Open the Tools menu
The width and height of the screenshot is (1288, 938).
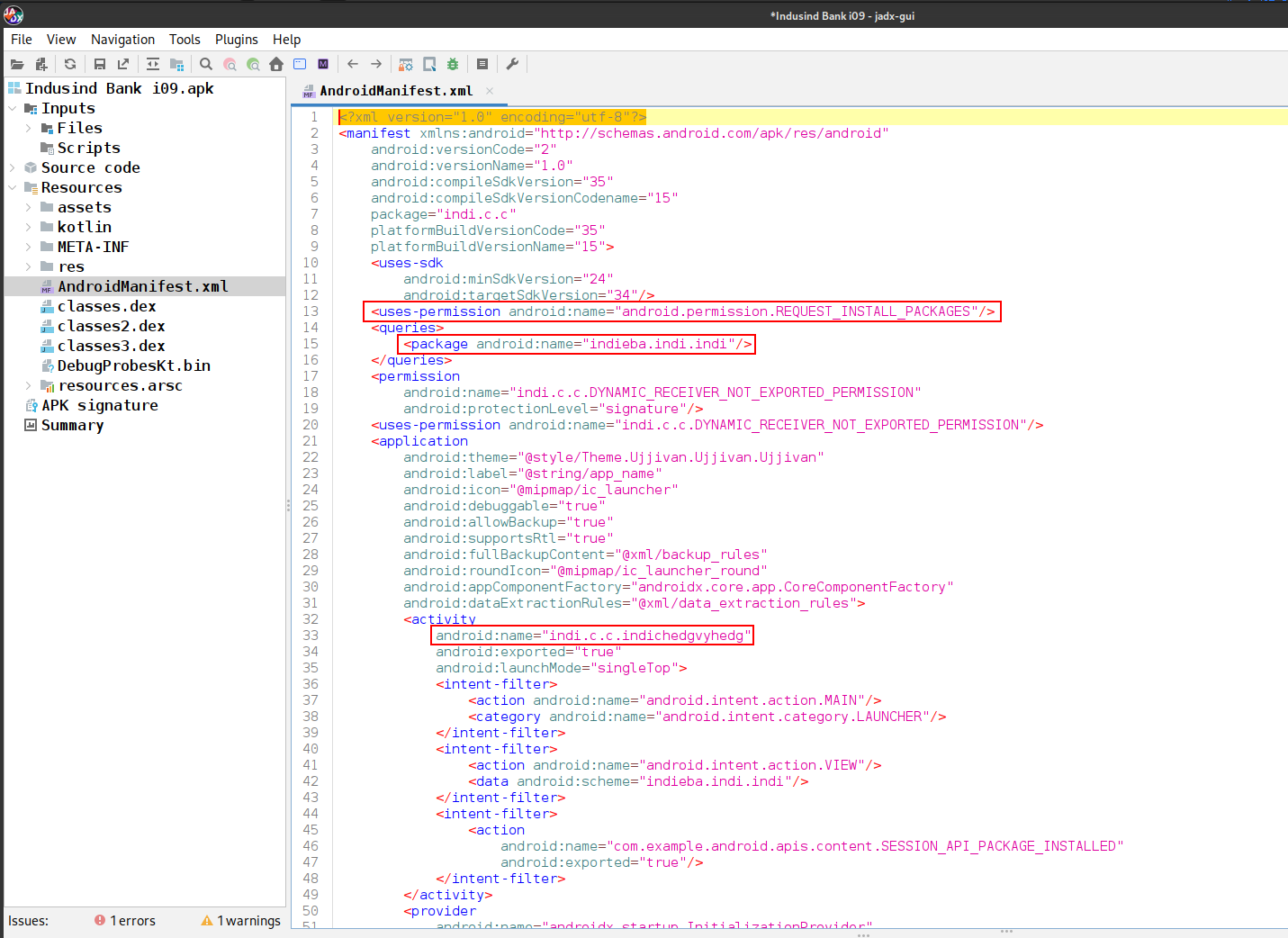pyautogui.click(x=185, y=40)
